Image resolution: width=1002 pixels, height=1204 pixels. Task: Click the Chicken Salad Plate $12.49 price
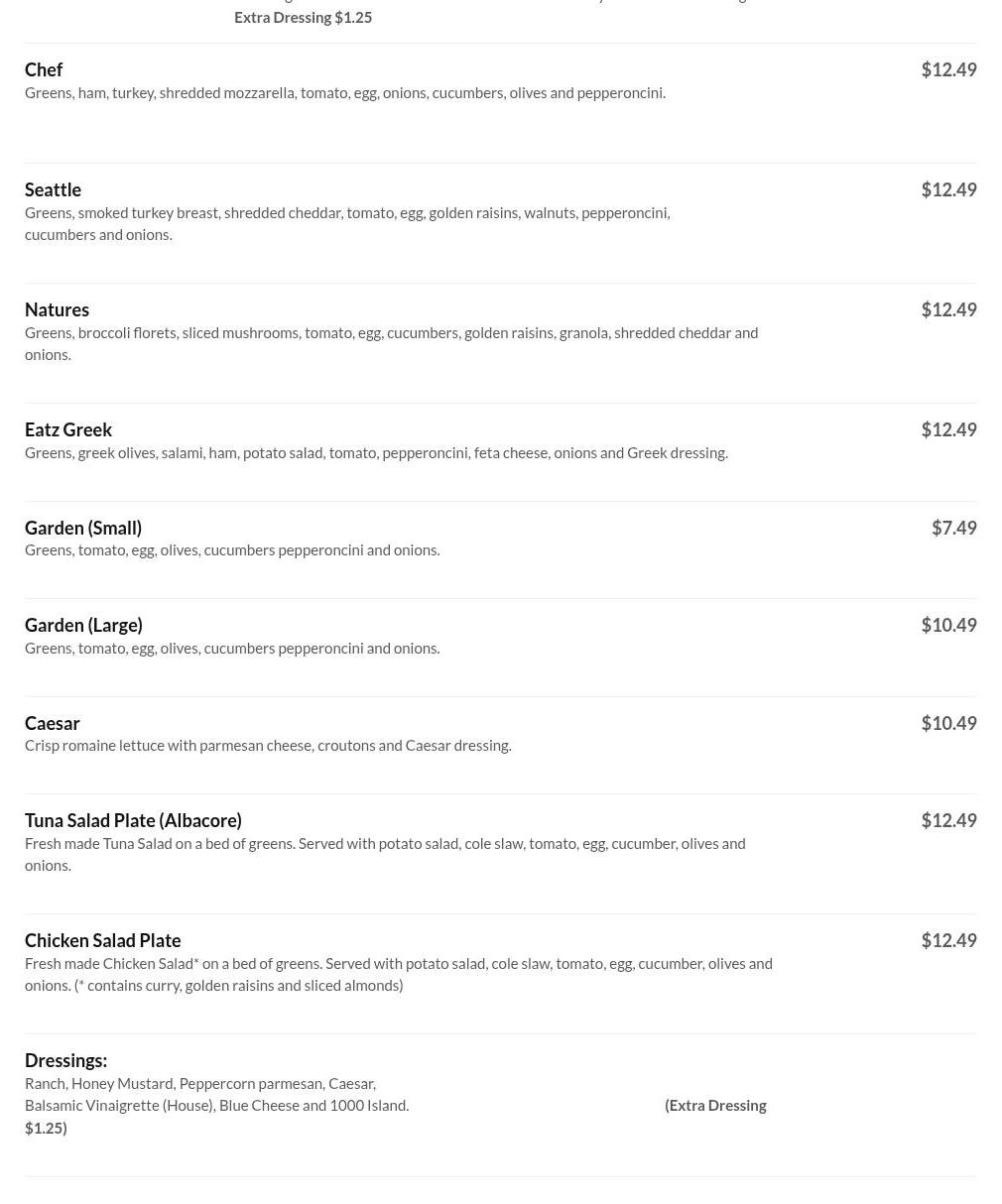pos(948,940)
